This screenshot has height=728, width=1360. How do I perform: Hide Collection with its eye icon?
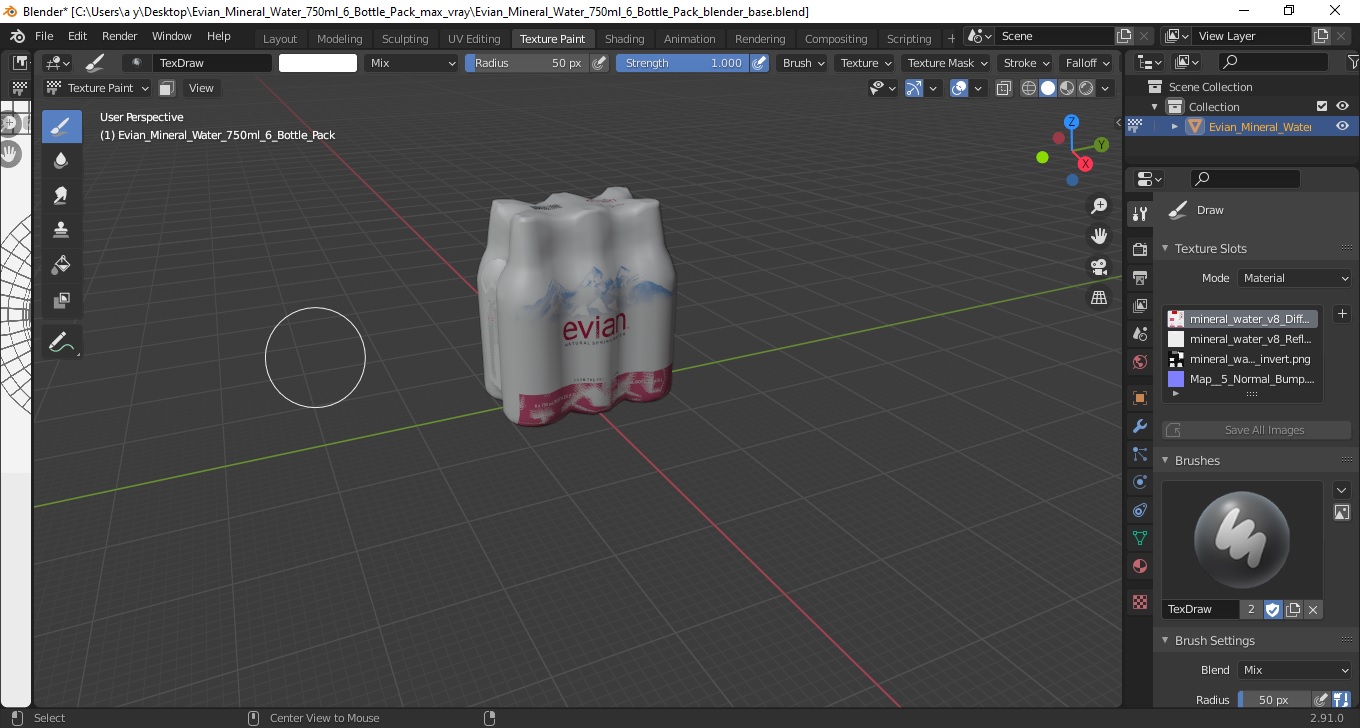pos(1342,106)
